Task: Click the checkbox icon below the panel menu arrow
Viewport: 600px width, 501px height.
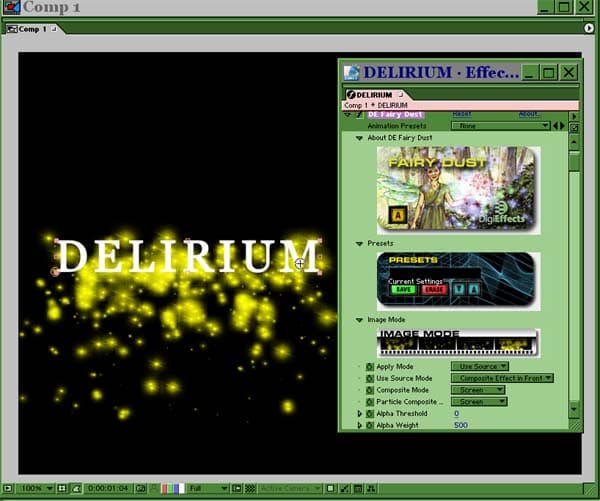Action: [x=574, y=128]
